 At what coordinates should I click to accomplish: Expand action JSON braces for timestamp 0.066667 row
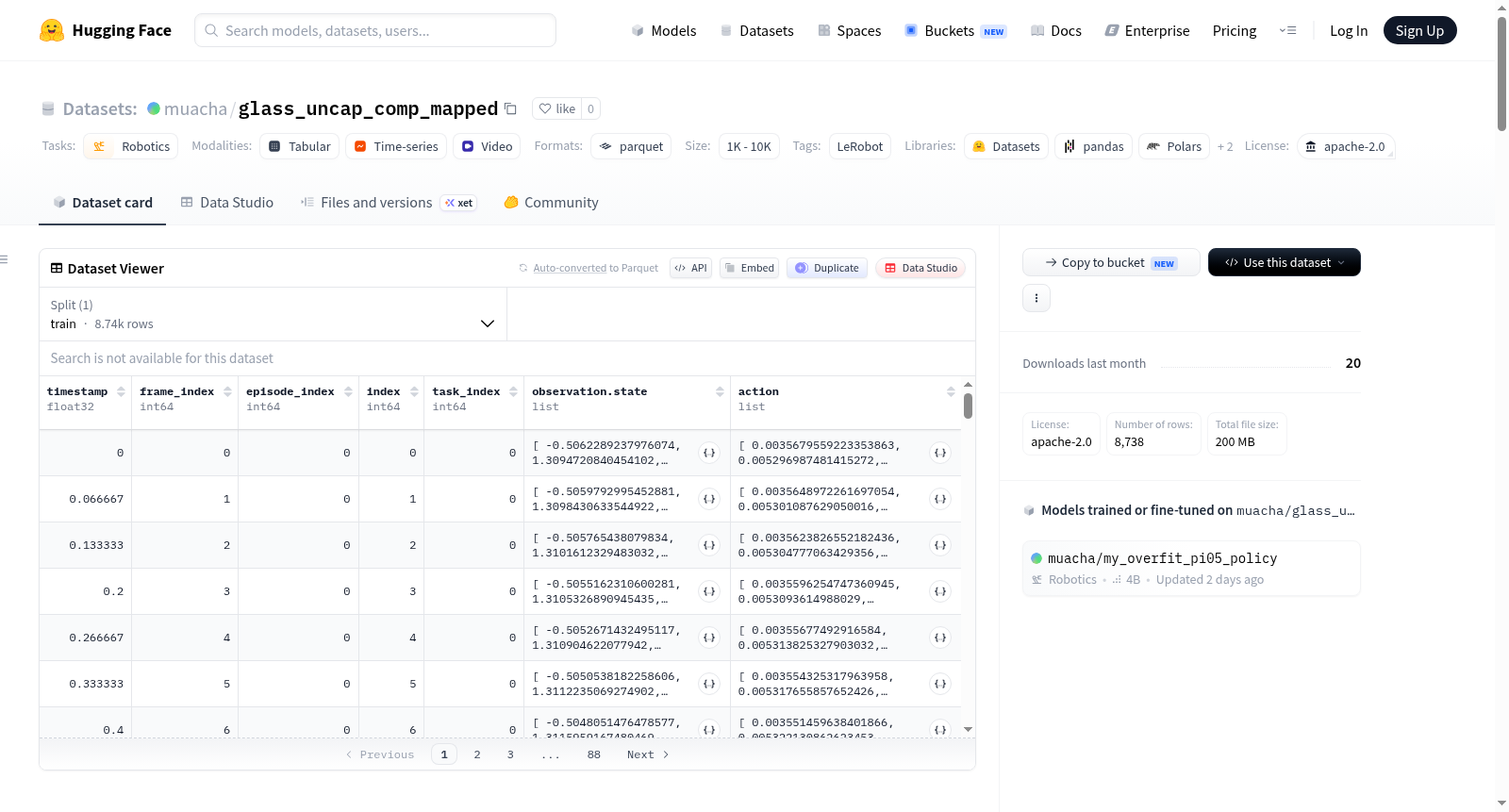tap(940, 499)
